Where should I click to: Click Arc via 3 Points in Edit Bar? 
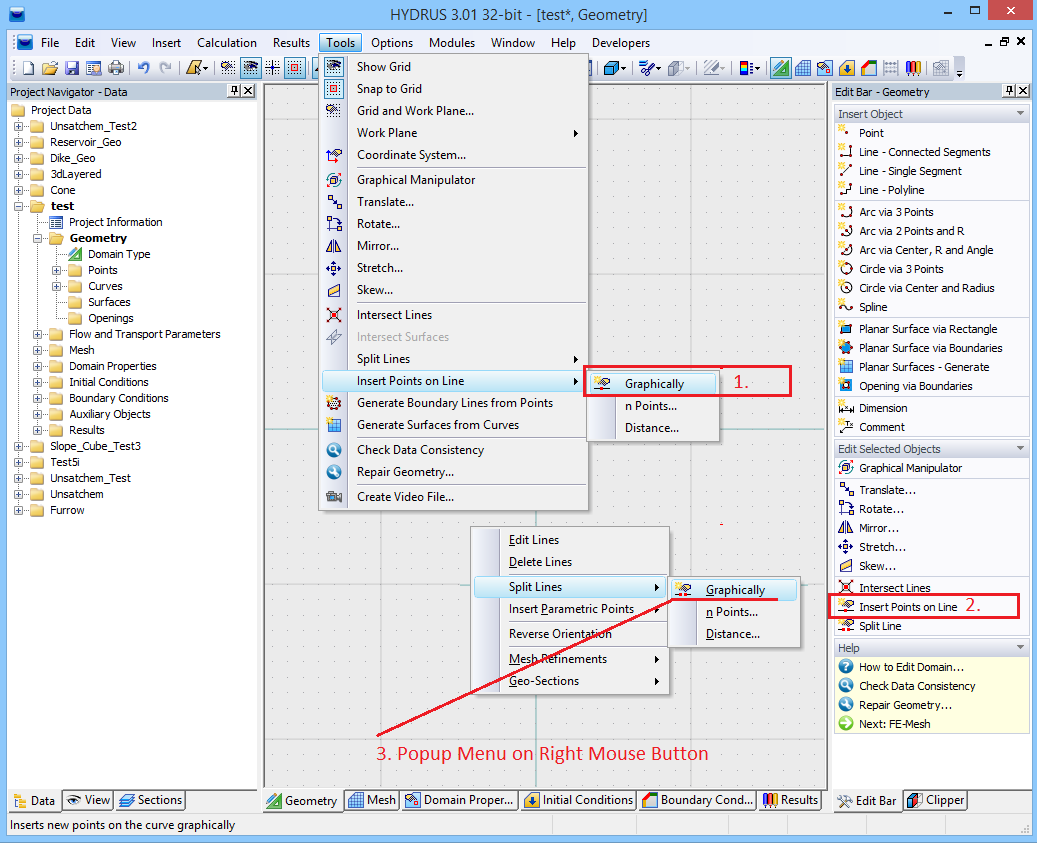pyautogui.click(x=896, y=212)
